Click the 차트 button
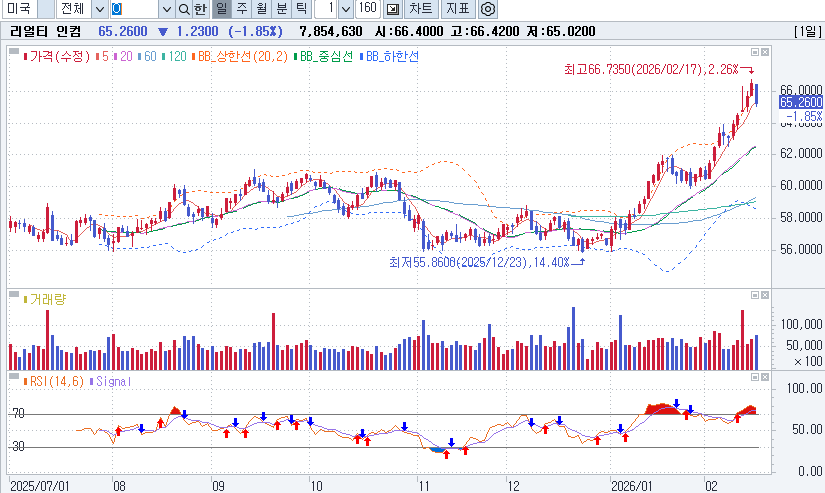Viewport: 825px width, 493px height. [x=422, y=9]
